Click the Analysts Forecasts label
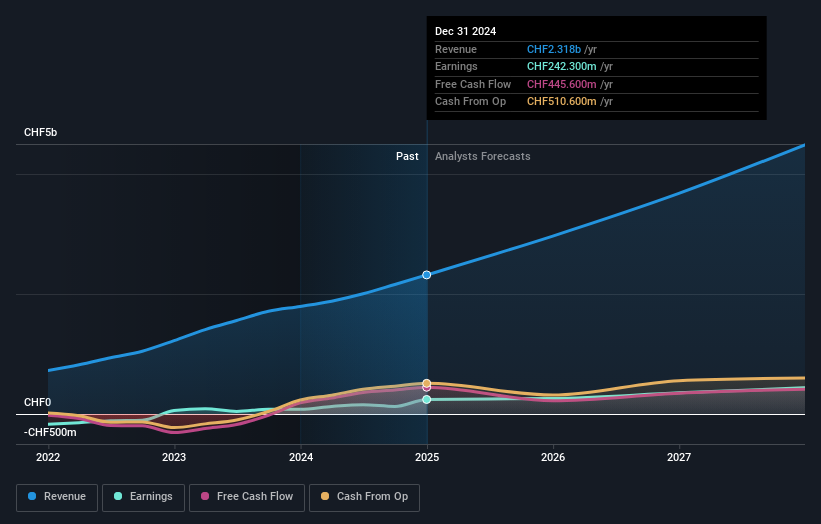Screen dimensions: 821x524 [x=483, y=157]
